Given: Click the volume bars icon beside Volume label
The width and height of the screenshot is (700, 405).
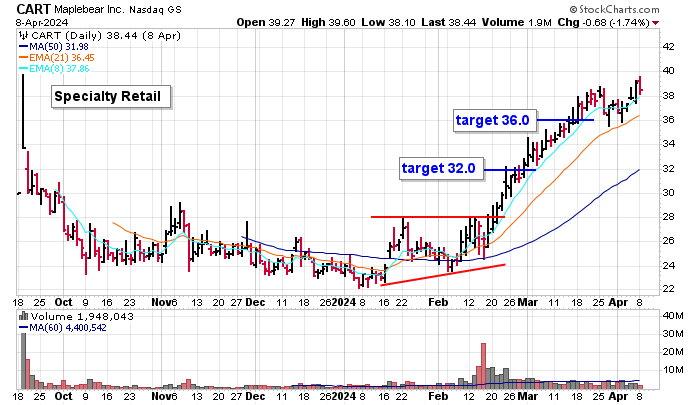Looking at the screenshot, I should click(23, 316).
